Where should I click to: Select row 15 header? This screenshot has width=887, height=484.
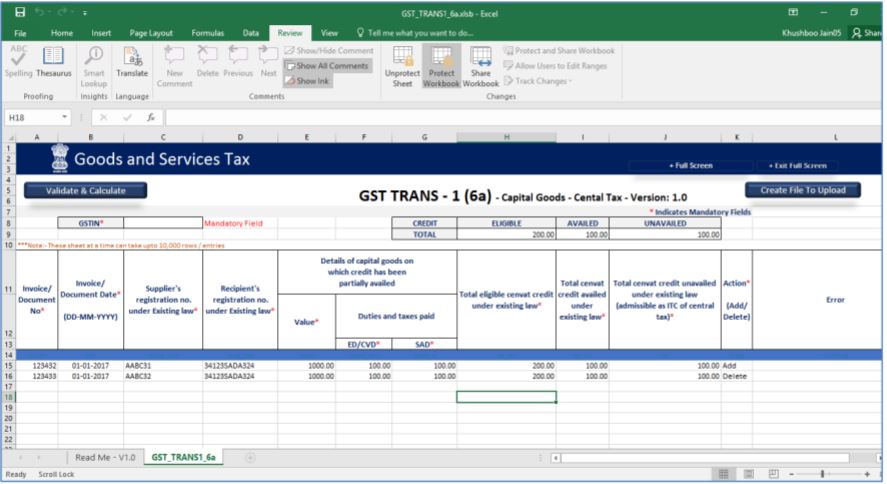(x=8, y=366)
